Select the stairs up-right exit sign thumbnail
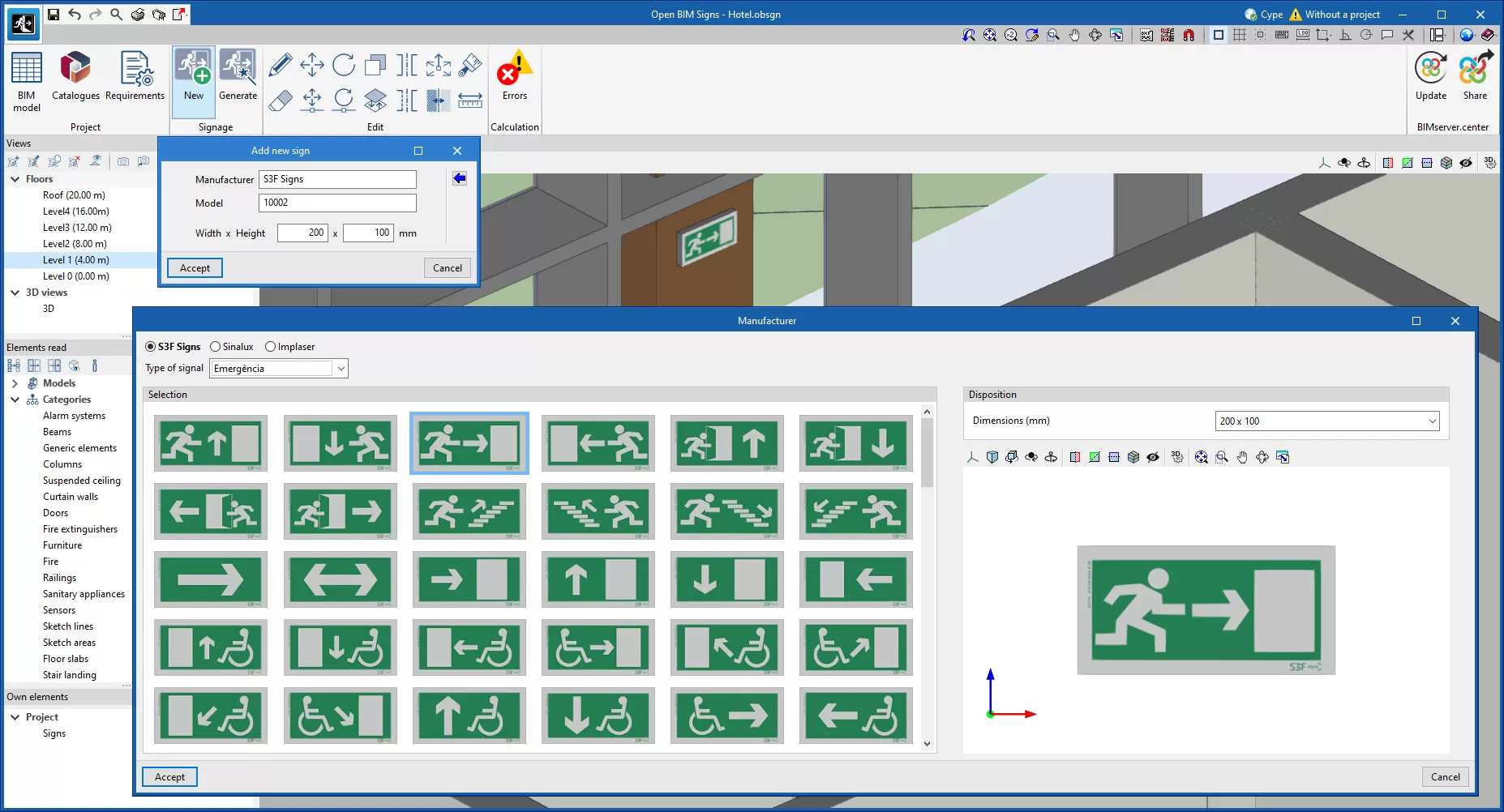The width and height of the screenshot is (1504, 812). coord(469,511)
